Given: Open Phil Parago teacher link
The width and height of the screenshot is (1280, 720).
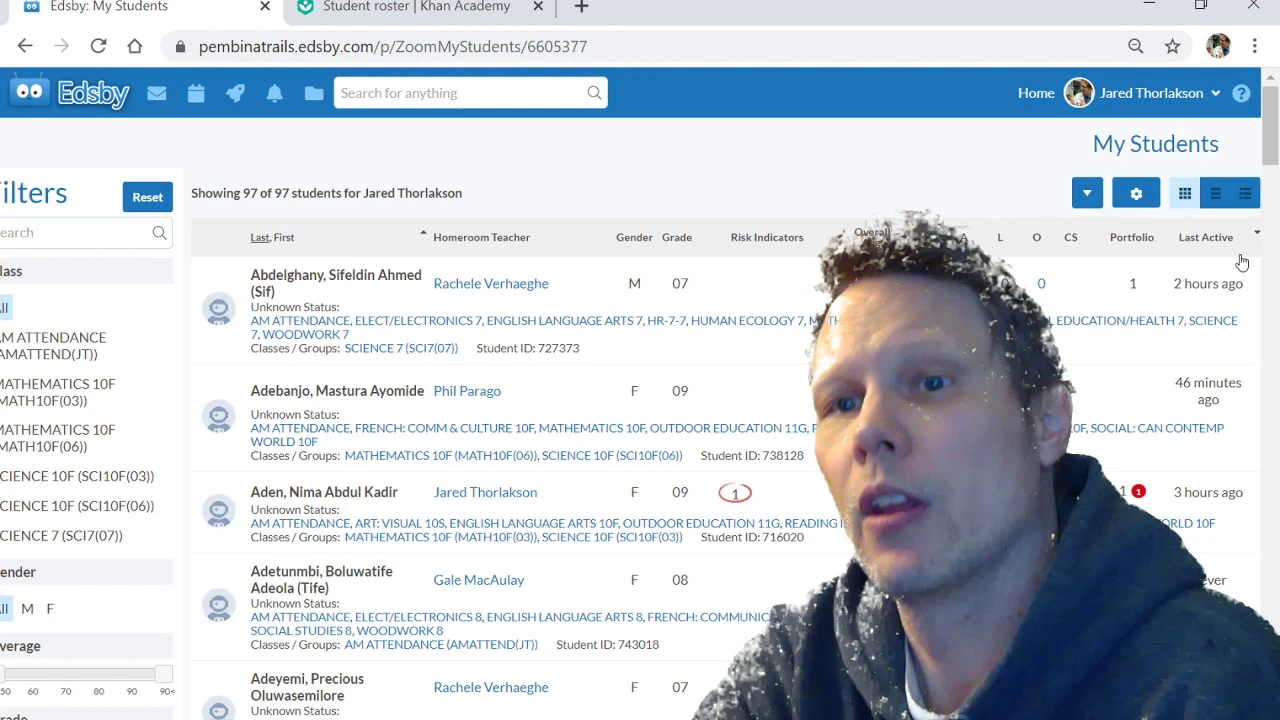Looking at the screenshot, I should click(467, 391).
